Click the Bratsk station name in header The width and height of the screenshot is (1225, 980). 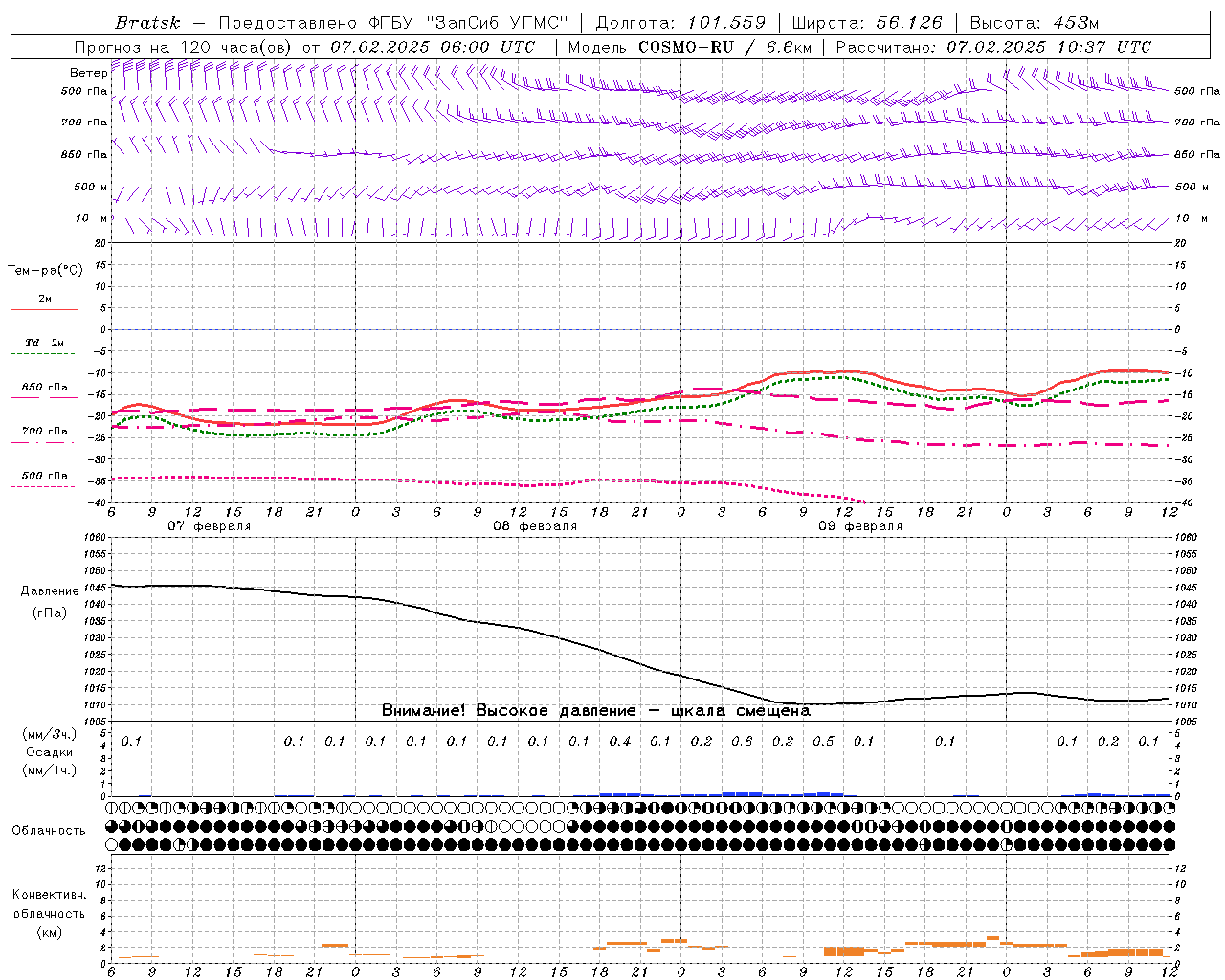(147, 23)
